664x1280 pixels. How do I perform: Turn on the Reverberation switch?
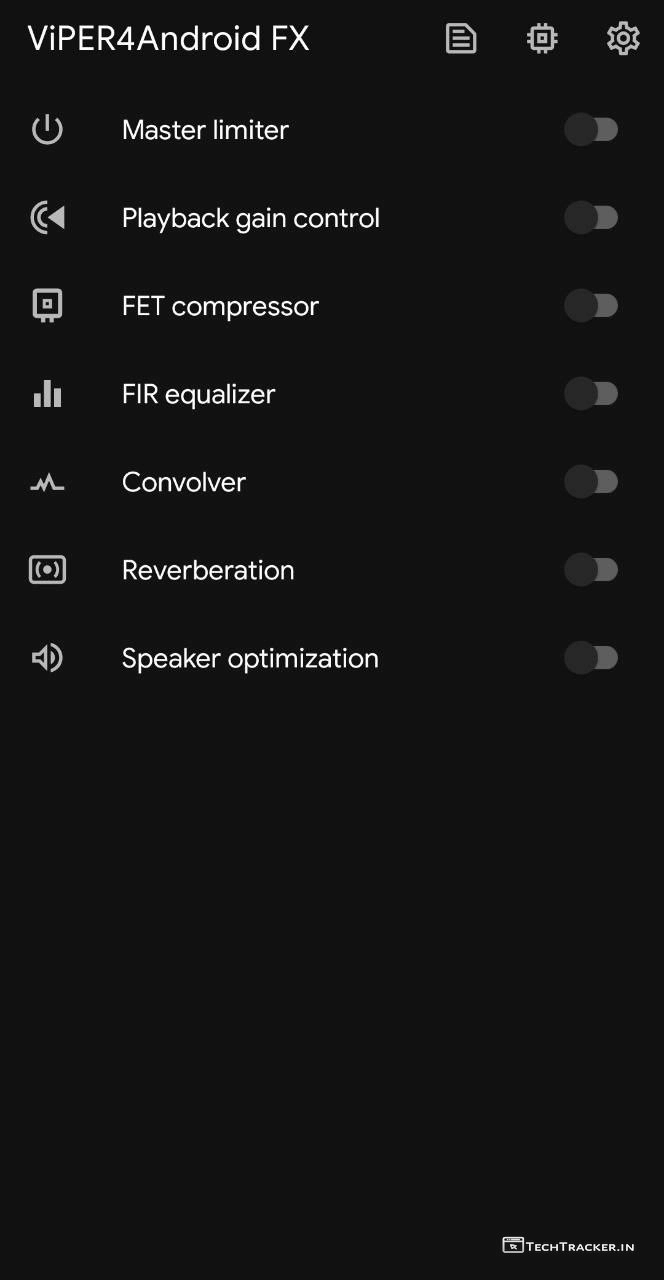(592, 570)
